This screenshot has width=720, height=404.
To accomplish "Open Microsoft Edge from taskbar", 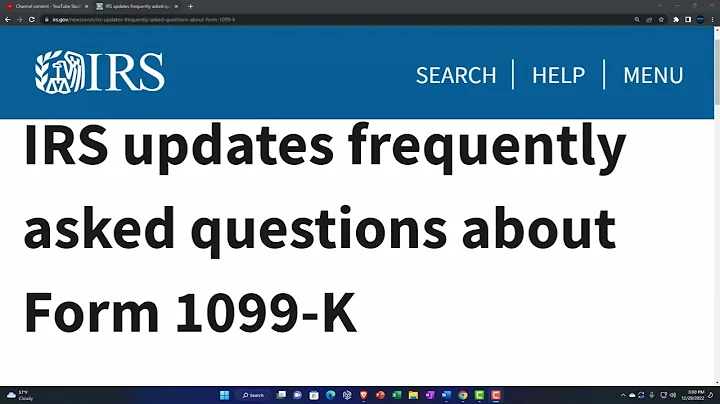I will point(331,395).
